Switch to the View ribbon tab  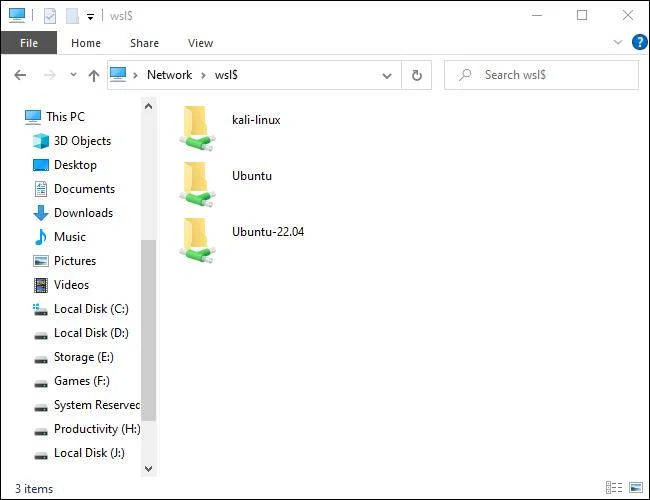click(201, 43)
